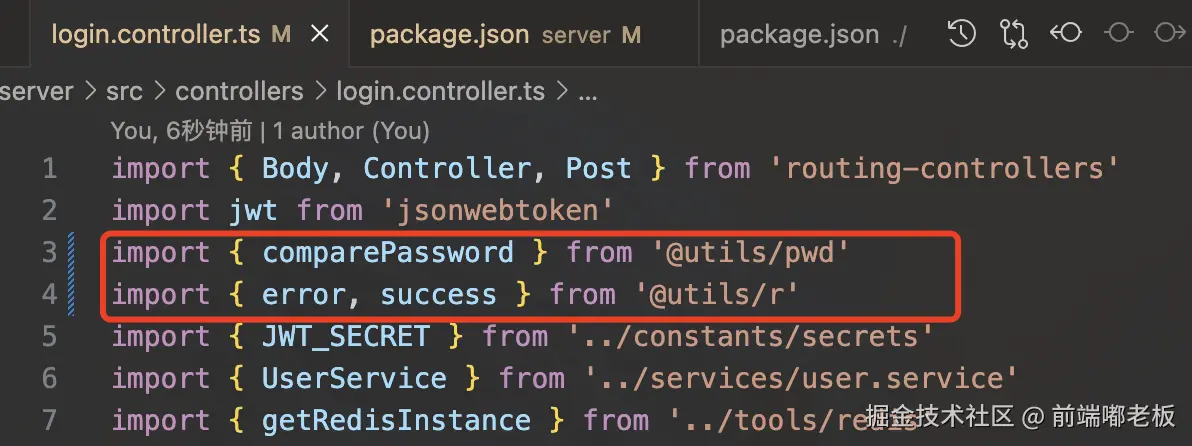Expand the server breadcrumb
Viewport: 1192px width, 446px height.
pos(36,92)
